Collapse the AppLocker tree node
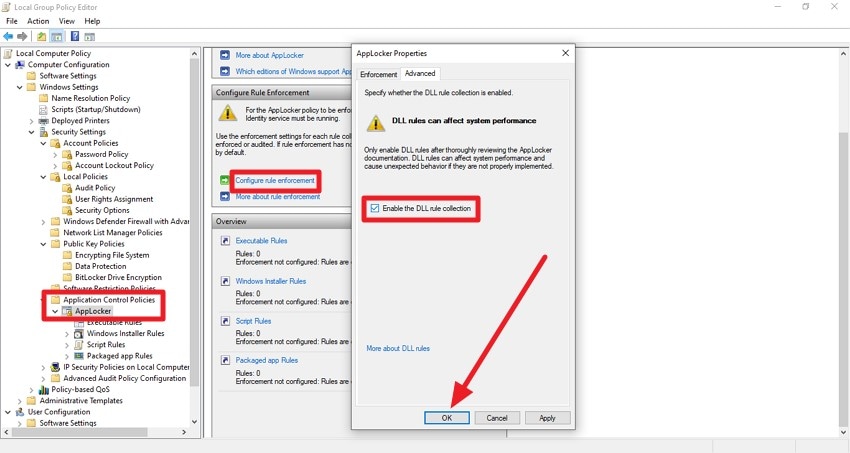This screenshot has height=453, width=850. tap(55, 312)
